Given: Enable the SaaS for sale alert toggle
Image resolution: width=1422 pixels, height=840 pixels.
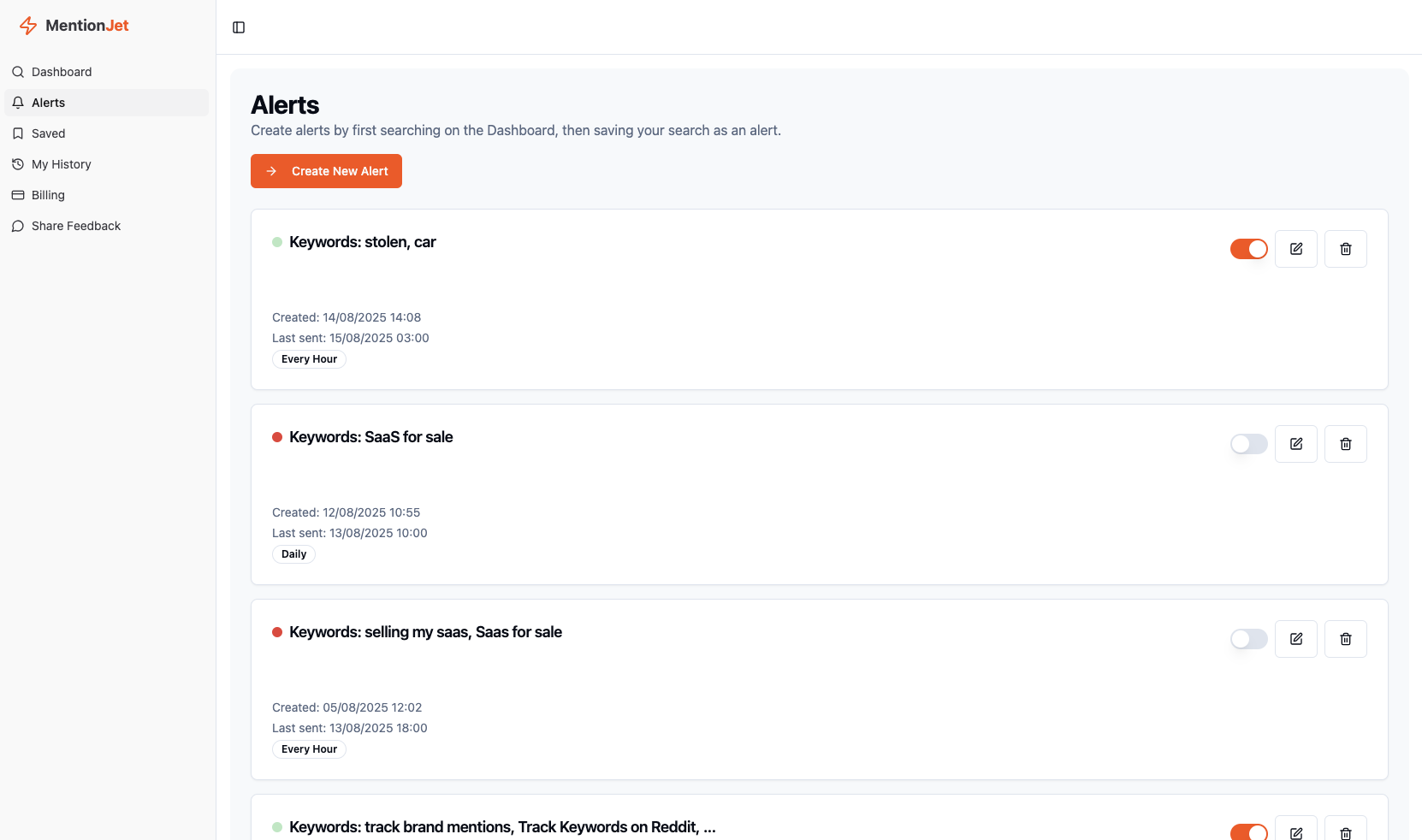Looking at the screenshot, I should (x=1248, y=444).
